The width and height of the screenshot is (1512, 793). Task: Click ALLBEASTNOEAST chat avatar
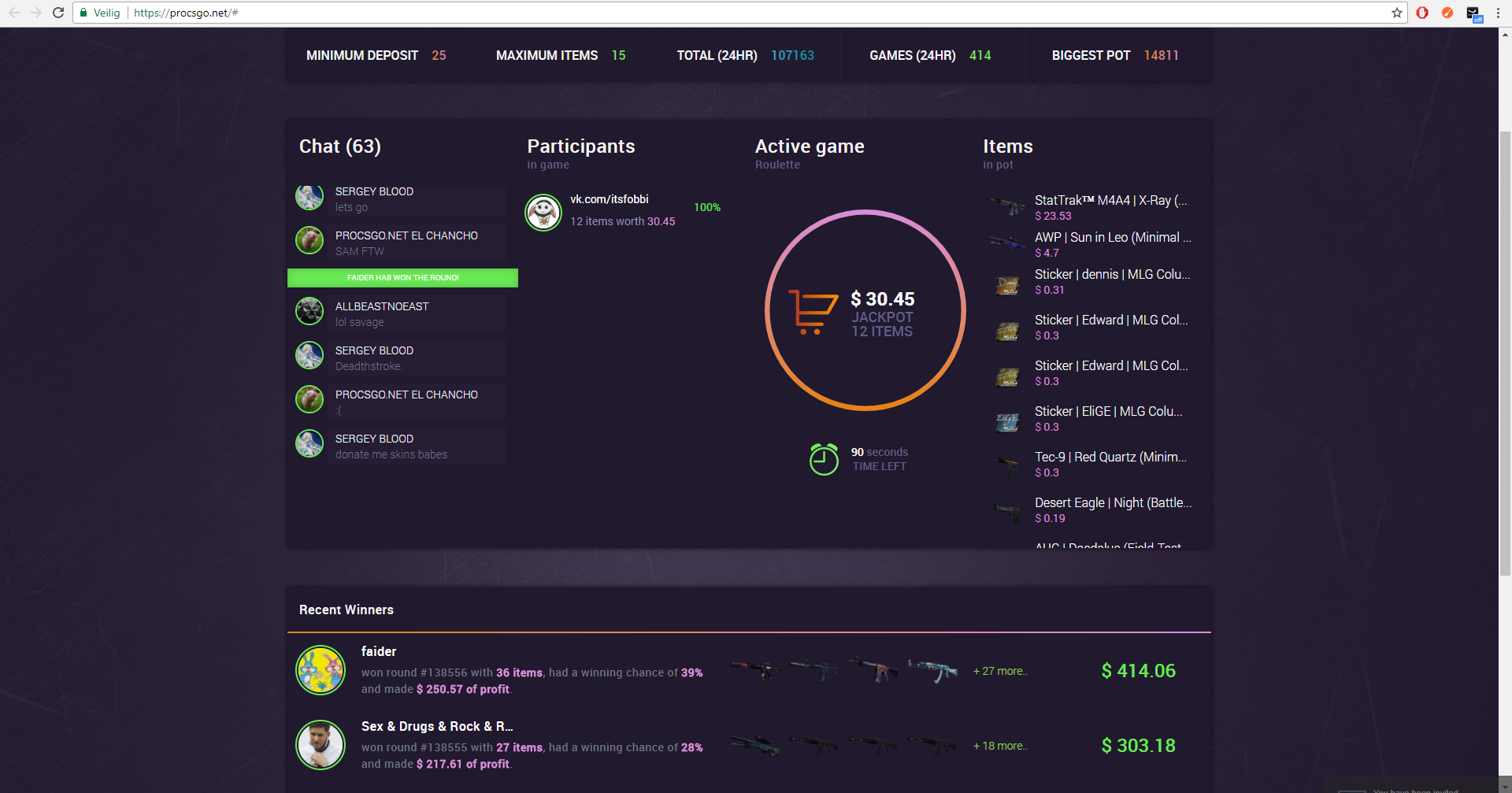tap(309, 311)
